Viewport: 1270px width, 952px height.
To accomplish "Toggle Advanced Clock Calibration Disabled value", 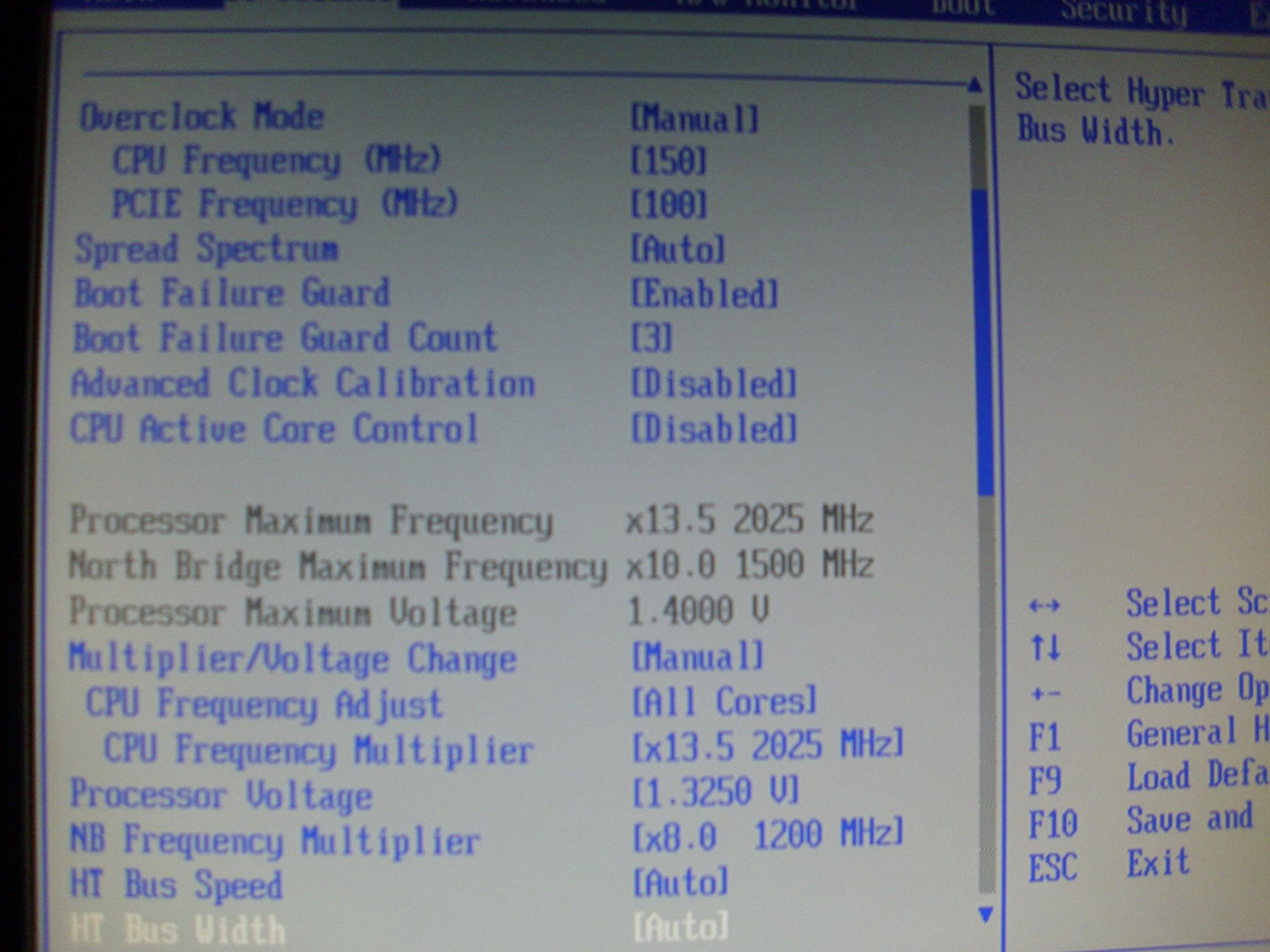I will click(714, 383).
